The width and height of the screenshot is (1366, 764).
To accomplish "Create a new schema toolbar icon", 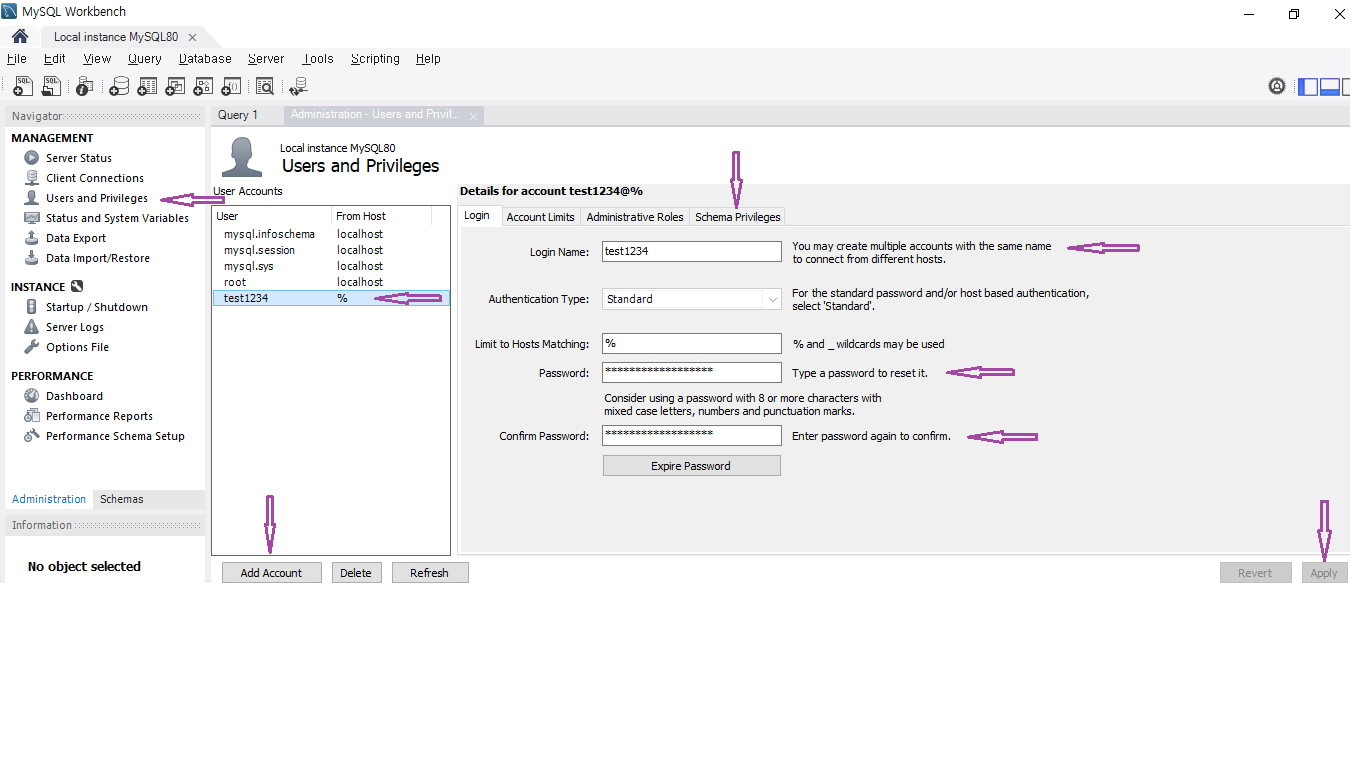I will click(x=119, y=87).
